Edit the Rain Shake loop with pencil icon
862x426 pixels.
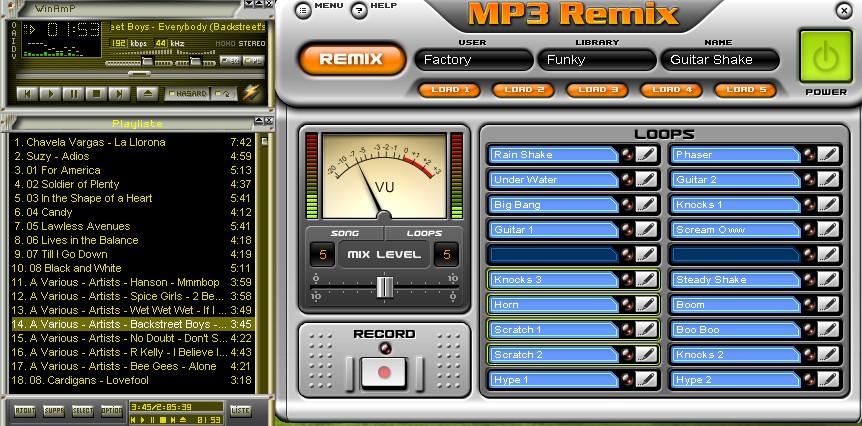coord(646,154)
